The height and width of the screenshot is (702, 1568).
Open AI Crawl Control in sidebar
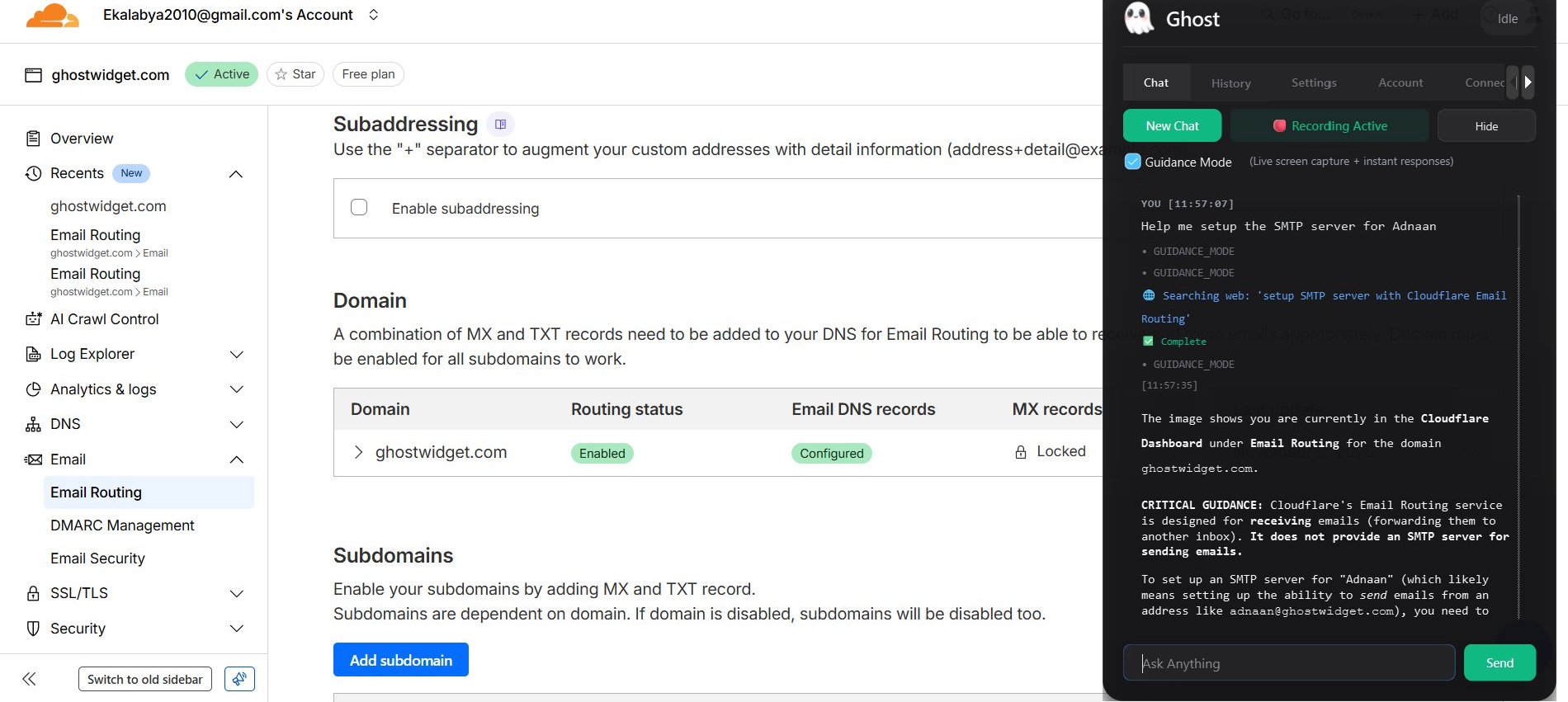[104, 319]
